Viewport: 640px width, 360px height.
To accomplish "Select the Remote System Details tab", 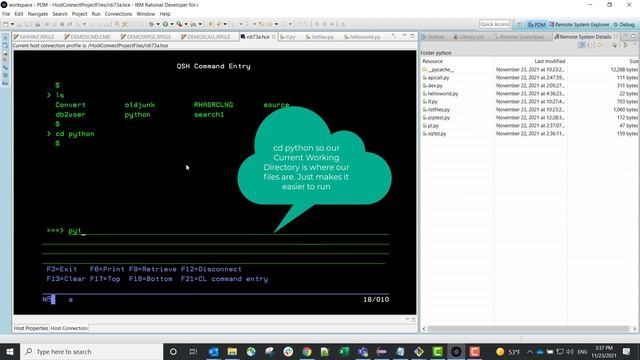I will (x=582, y=37).
